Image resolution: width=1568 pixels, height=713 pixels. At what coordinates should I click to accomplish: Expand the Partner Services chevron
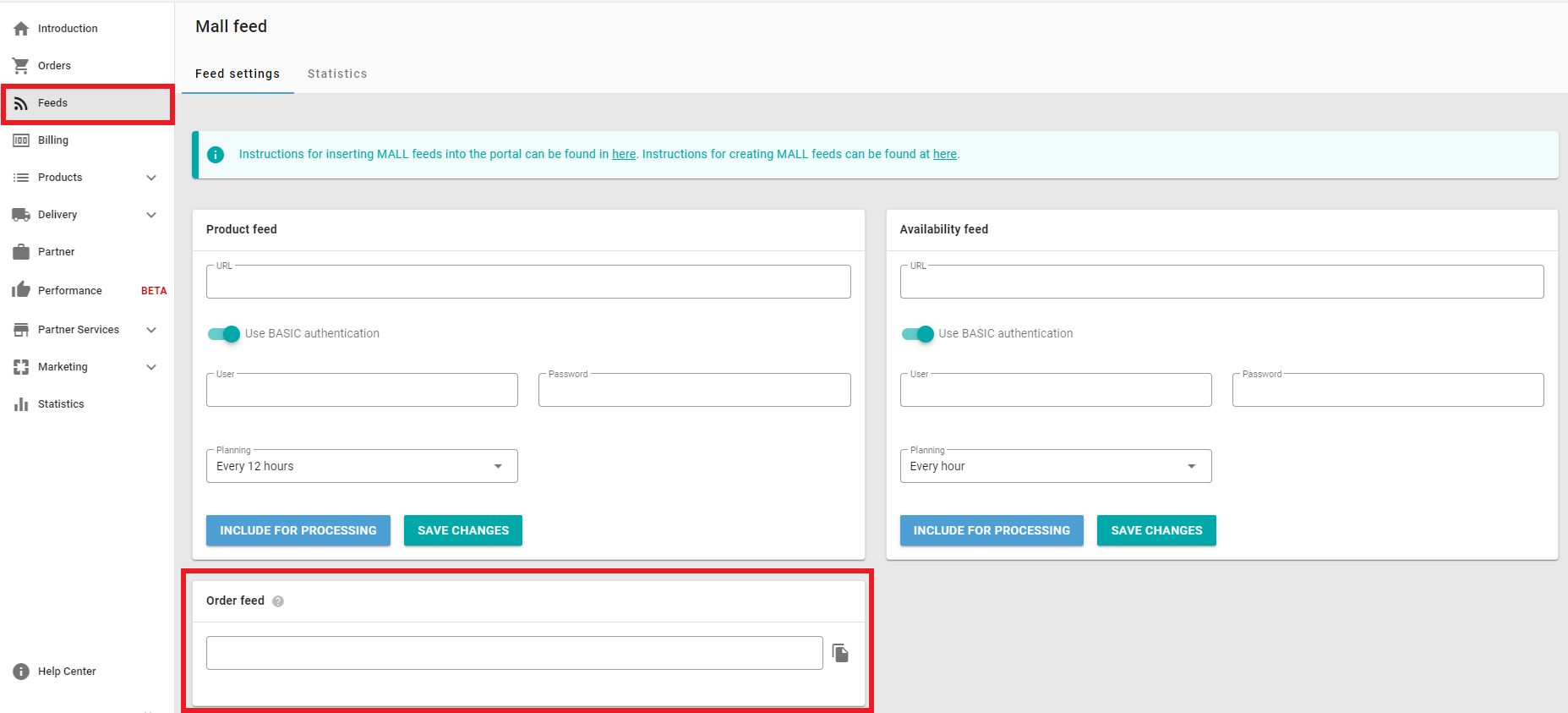pos(151,330)
